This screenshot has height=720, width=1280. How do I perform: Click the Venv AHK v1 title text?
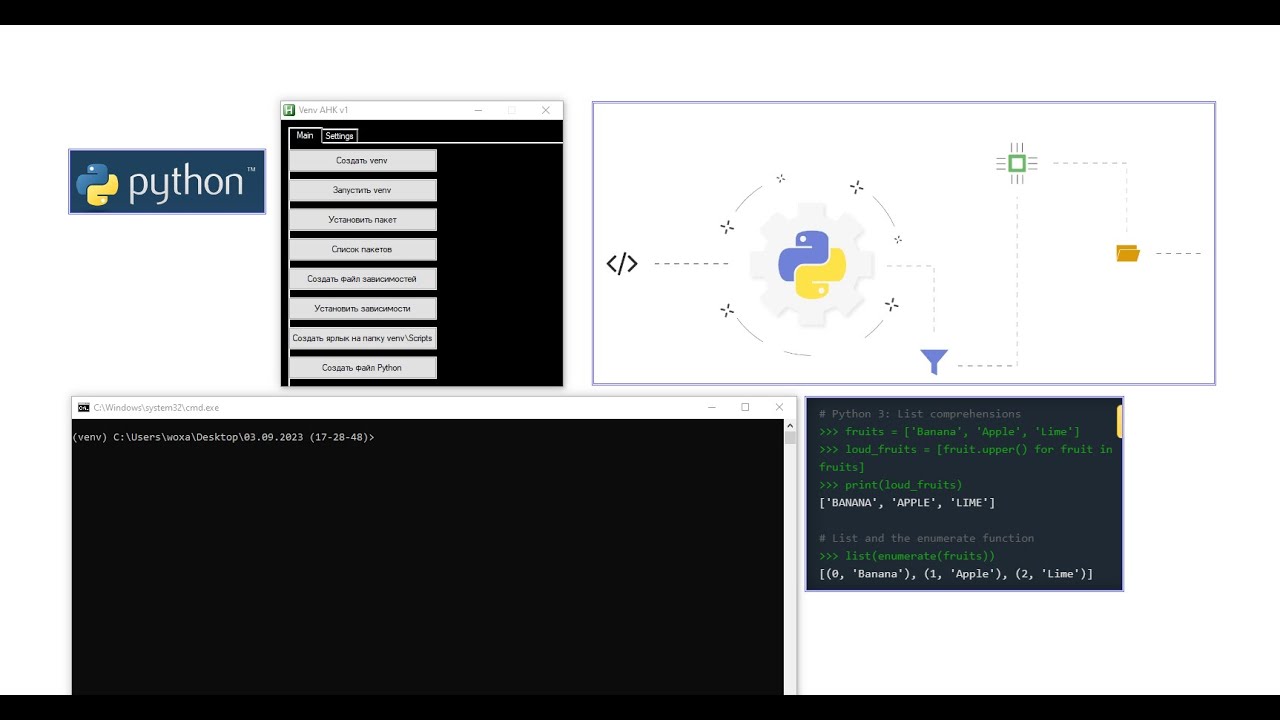[323, 110]
